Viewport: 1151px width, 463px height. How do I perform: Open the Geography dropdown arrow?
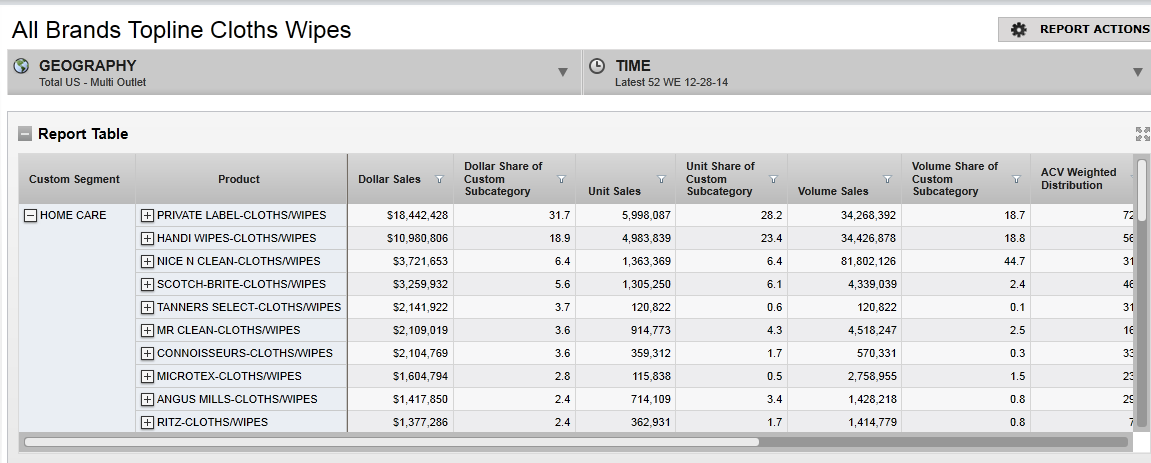[563, 72]
